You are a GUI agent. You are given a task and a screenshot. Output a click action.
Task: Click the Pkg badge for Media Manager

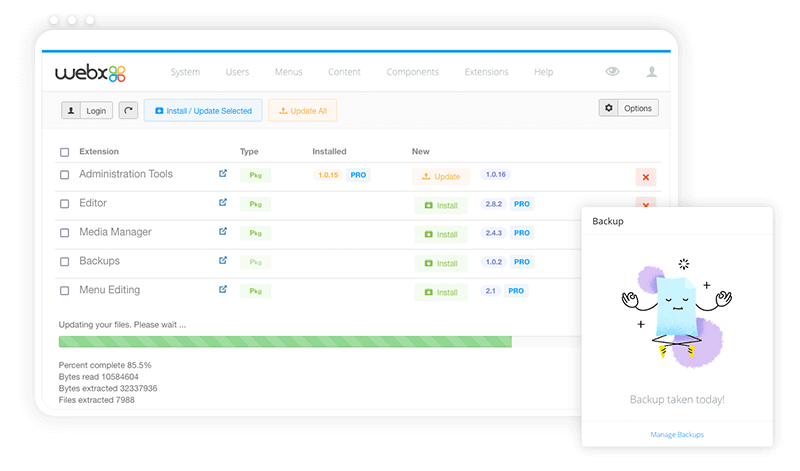256,233
